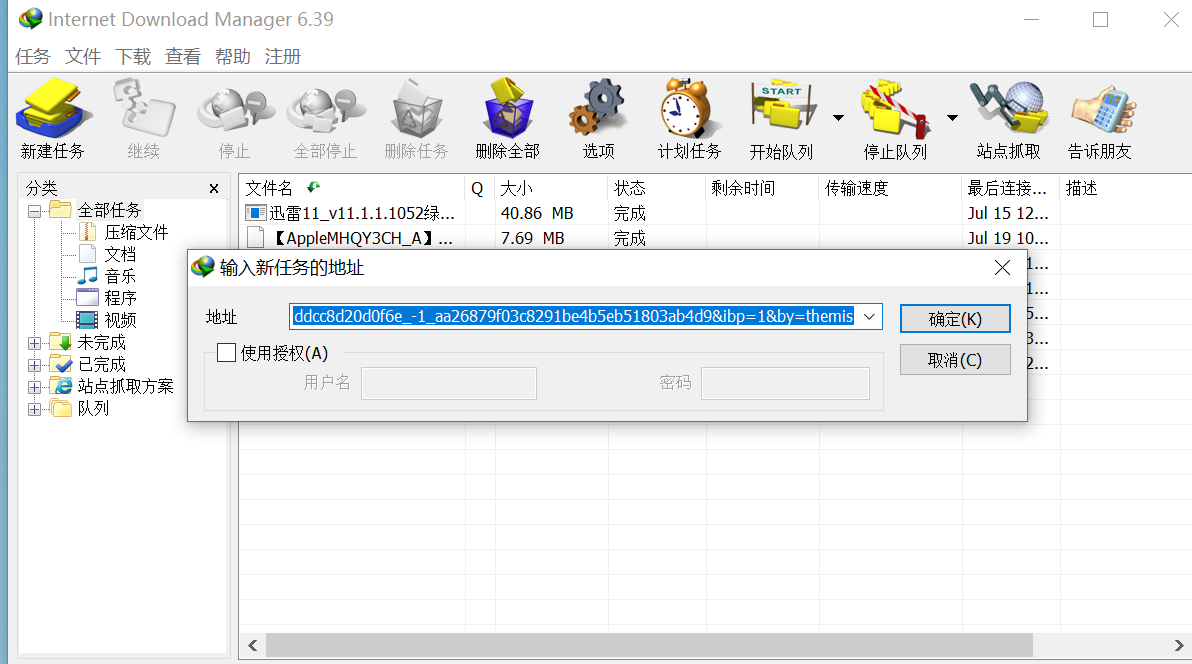
Task: Click the 全部停止 toolbar icon
Action: tap(325, 119)
